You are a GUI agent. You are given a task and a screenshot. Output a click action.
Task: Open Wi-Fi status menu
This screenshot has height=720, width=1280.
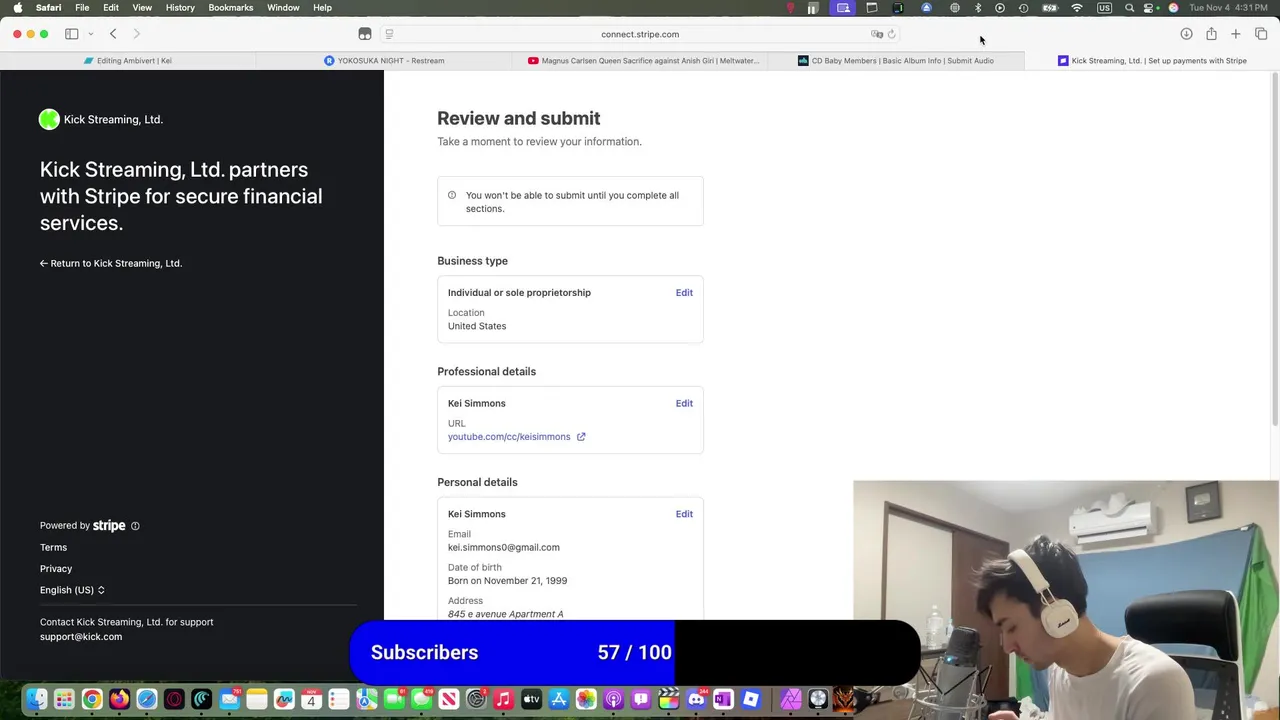(x=1077, y=8)
